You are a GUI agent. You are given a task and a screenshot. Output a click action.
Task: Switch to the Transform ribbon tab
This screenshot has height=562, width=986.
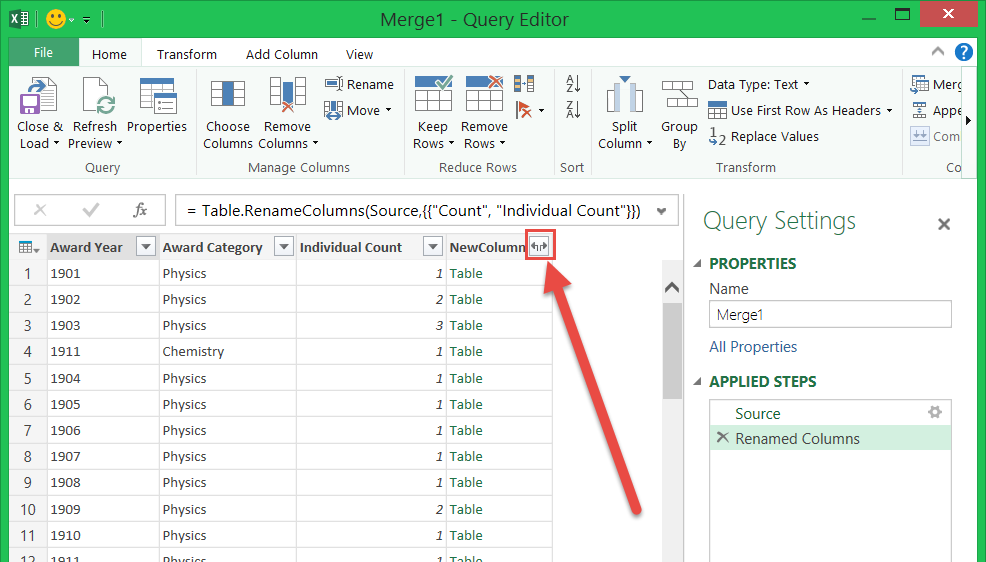[x=186, y=54]
